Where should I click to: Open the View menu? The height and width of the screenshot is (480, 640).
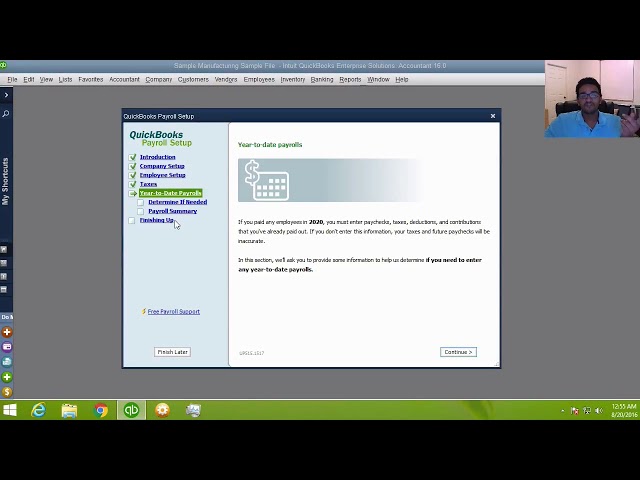[46, 80]
